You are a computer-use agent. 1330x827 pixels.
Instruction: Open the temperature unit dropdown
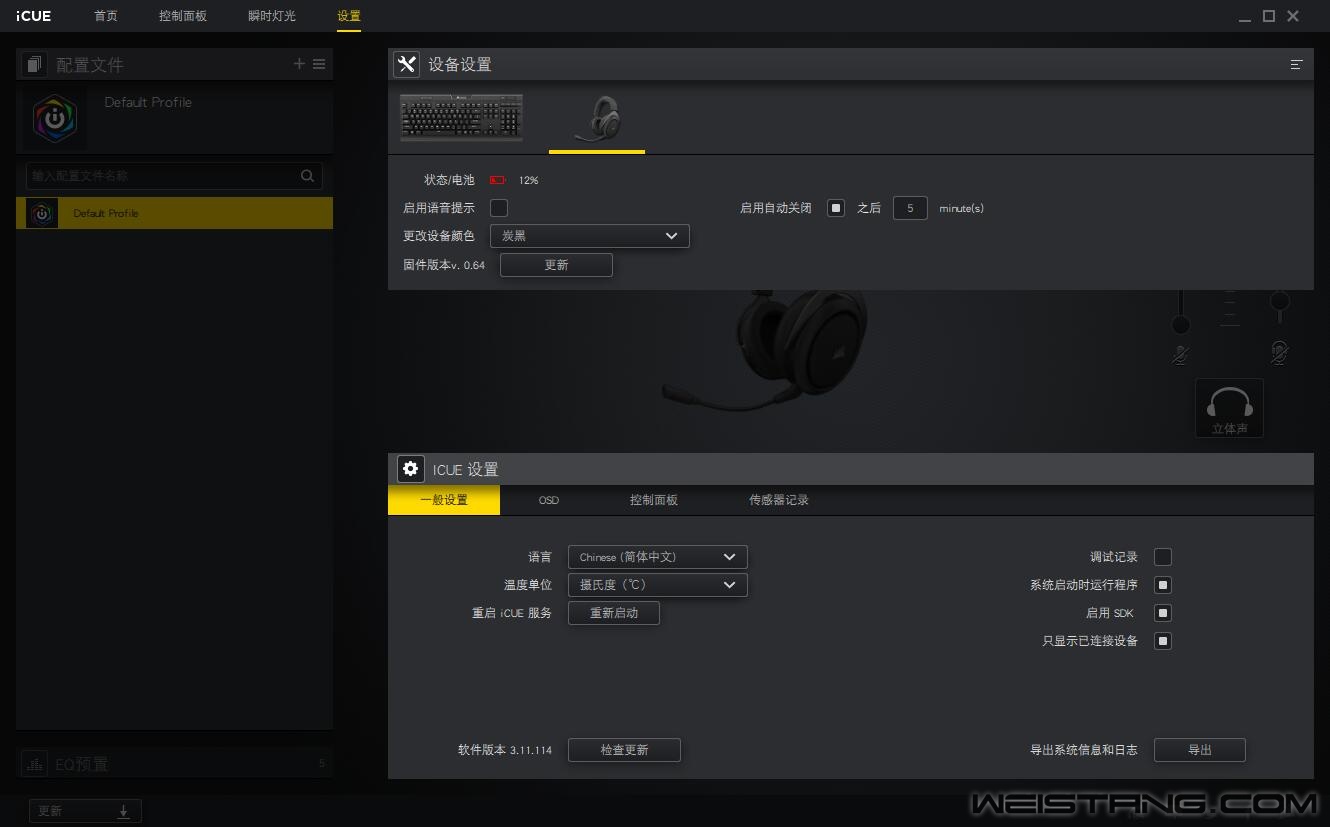click(x=658, y=585)
